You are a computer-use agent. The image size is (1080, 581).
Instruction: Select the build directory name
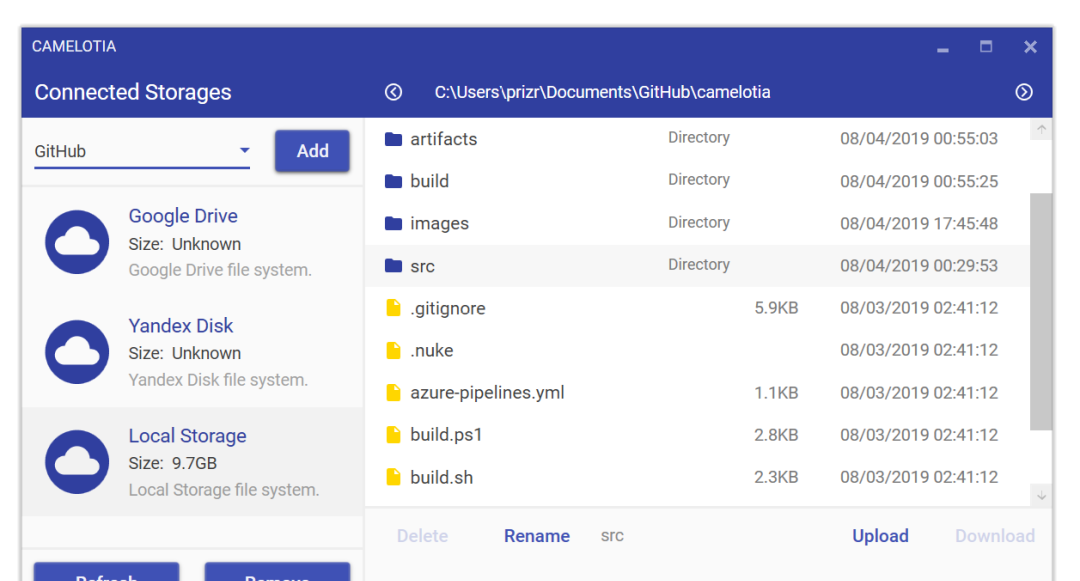pyautogui.click(x=430, y=181)
